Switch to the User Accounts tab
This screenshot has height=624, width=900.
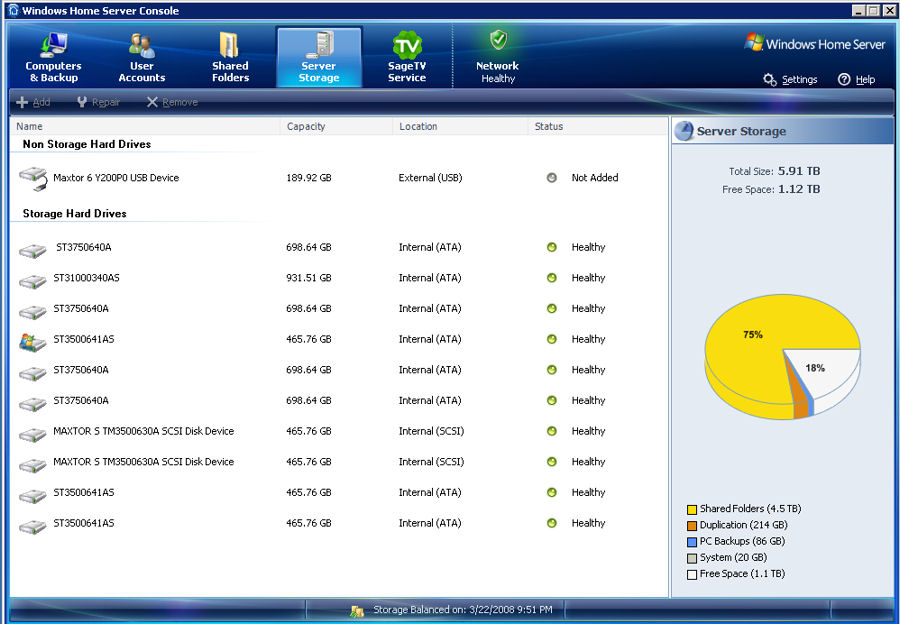(142, 58)
